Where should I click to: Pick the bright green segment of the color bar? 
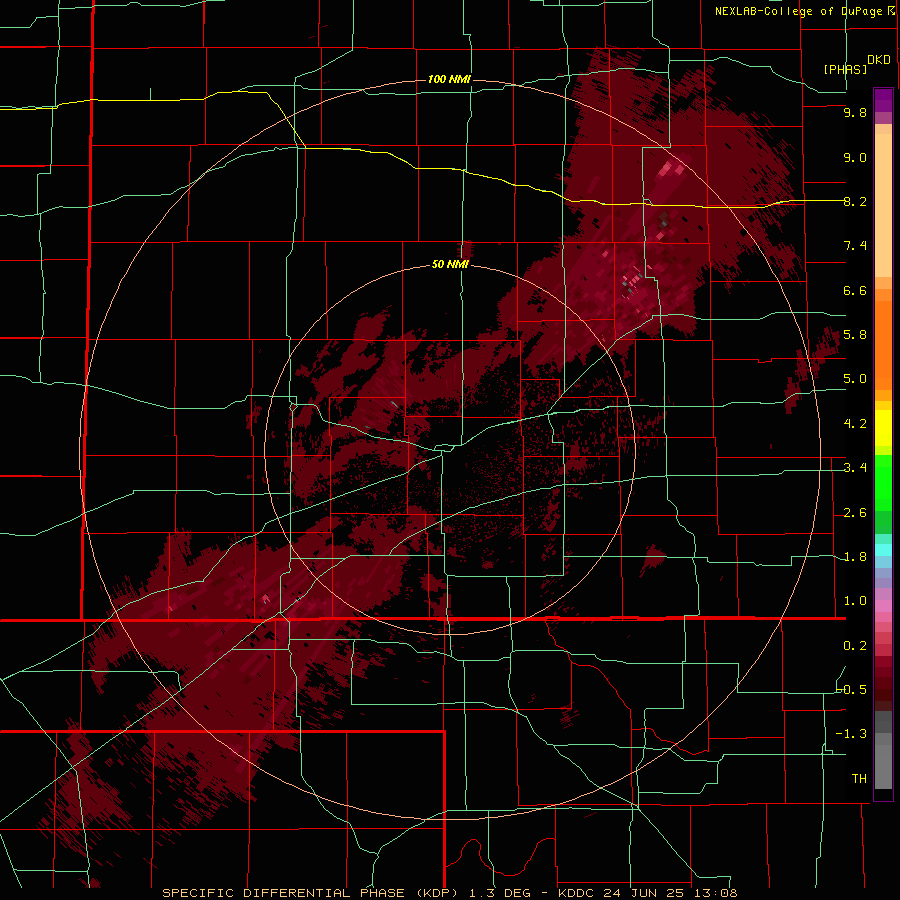point(883,483)
